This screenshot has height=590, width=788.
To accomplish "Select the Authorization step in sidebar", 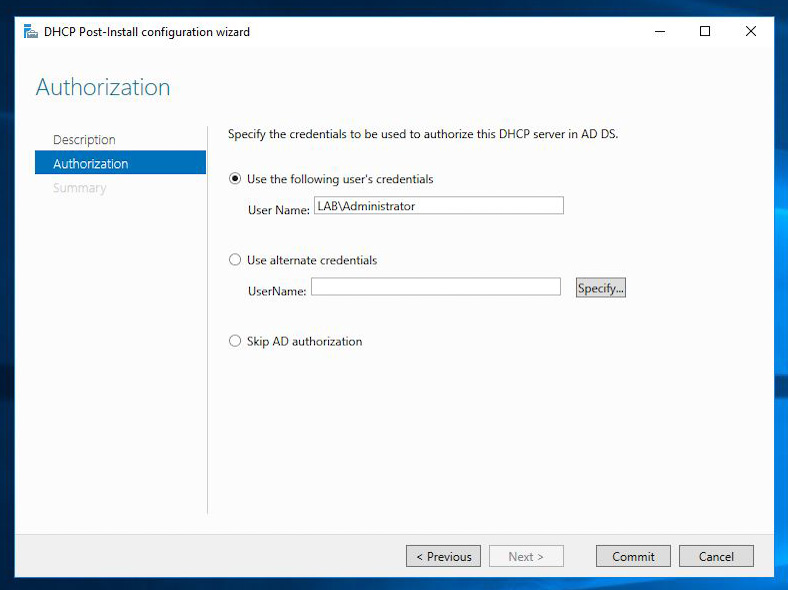I will tap(120, 162).
